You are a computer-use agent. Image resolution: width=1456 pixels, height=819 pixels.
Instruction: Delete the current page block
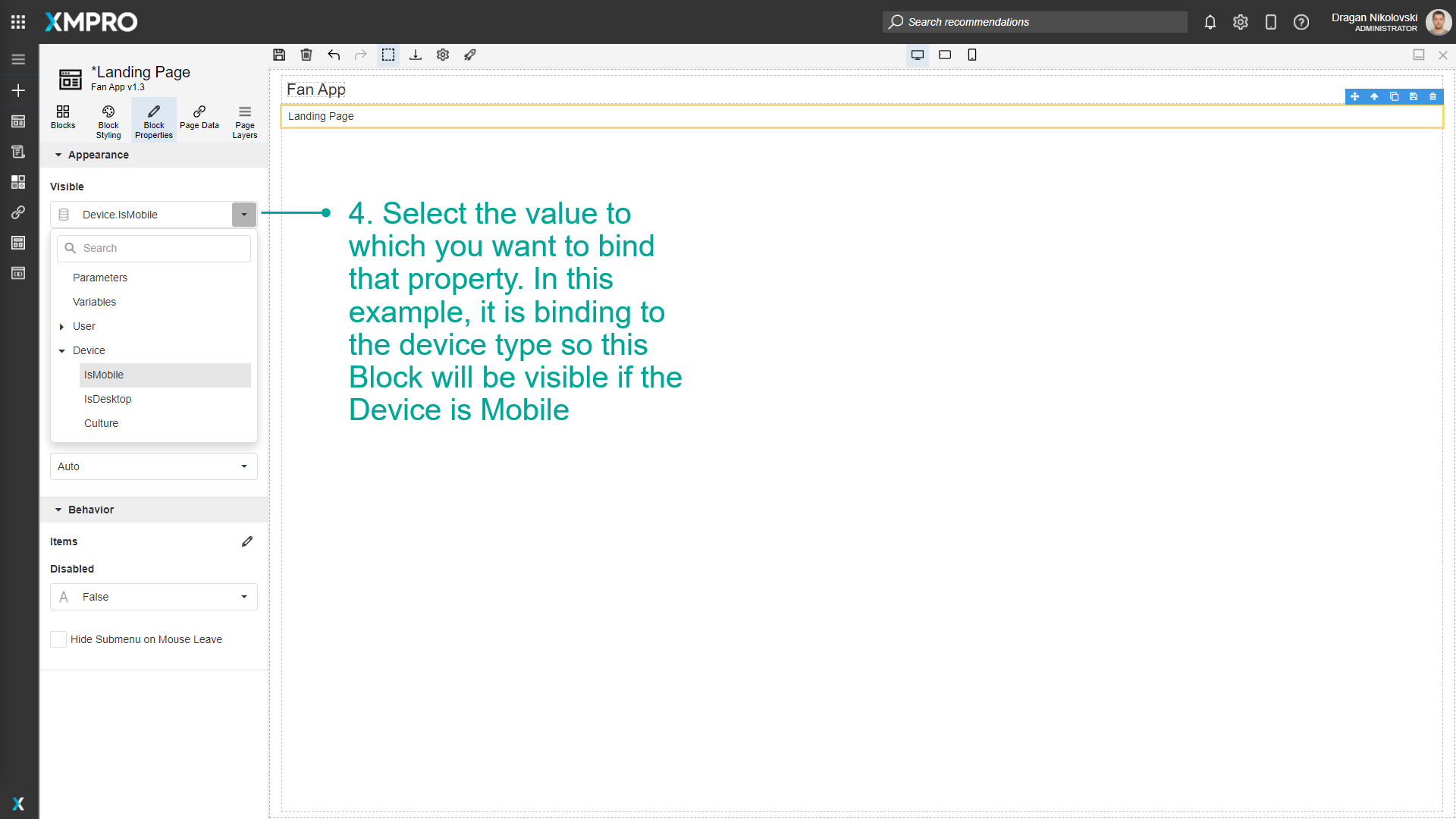[306, 55]
